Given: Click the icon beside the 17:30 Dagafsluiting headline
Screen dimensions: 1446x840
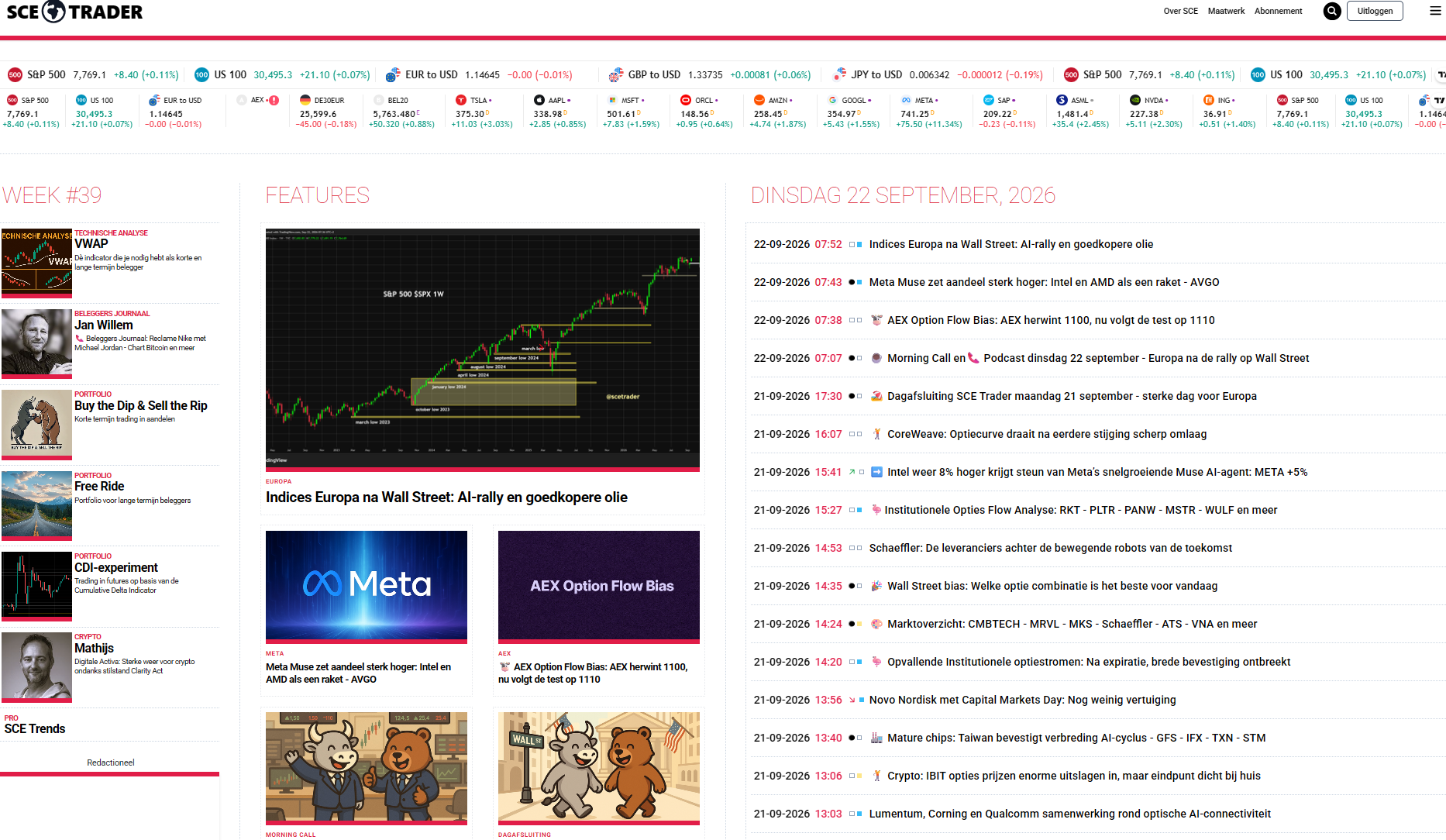Looking at the screenshot, I should (876, 396).
